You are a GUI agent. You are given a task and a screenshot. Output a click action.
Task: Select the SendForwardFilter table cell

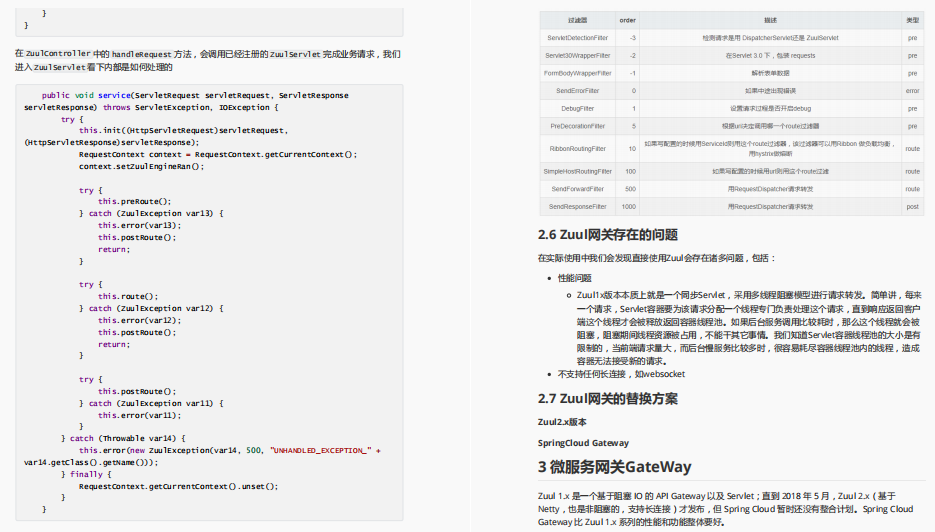point(577,189)
